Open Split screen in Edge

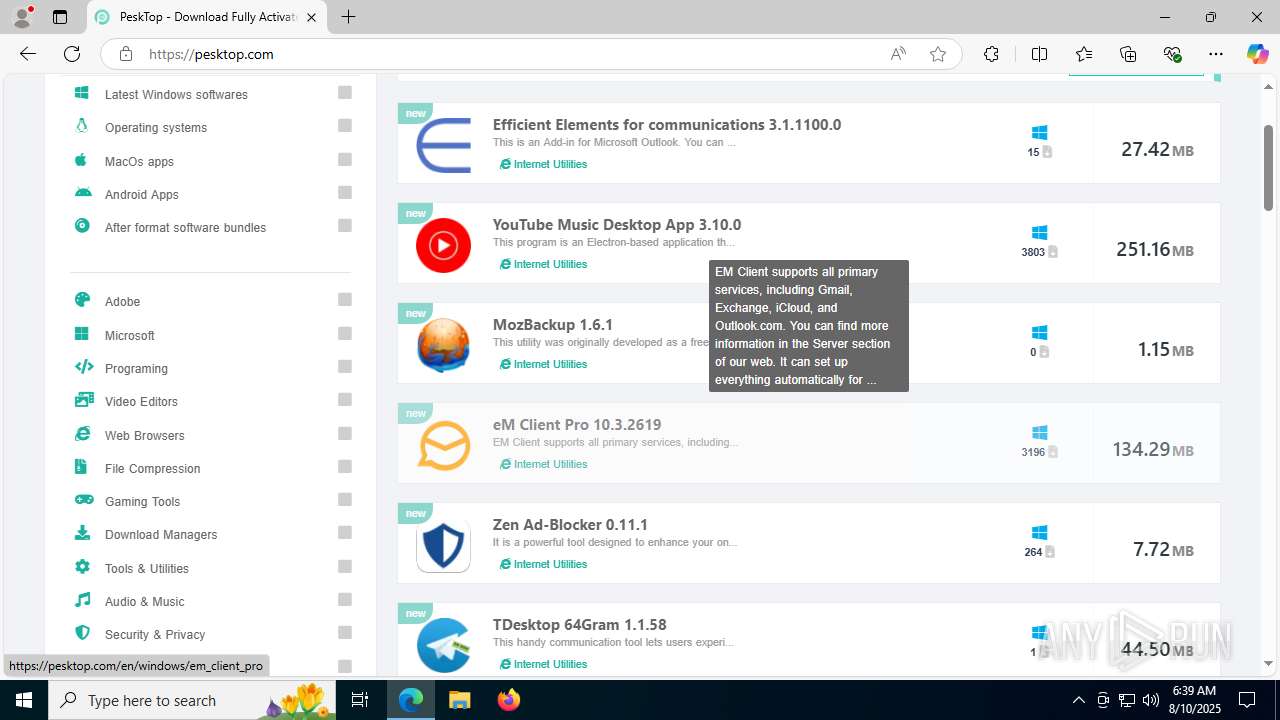tap(1039, 54)
